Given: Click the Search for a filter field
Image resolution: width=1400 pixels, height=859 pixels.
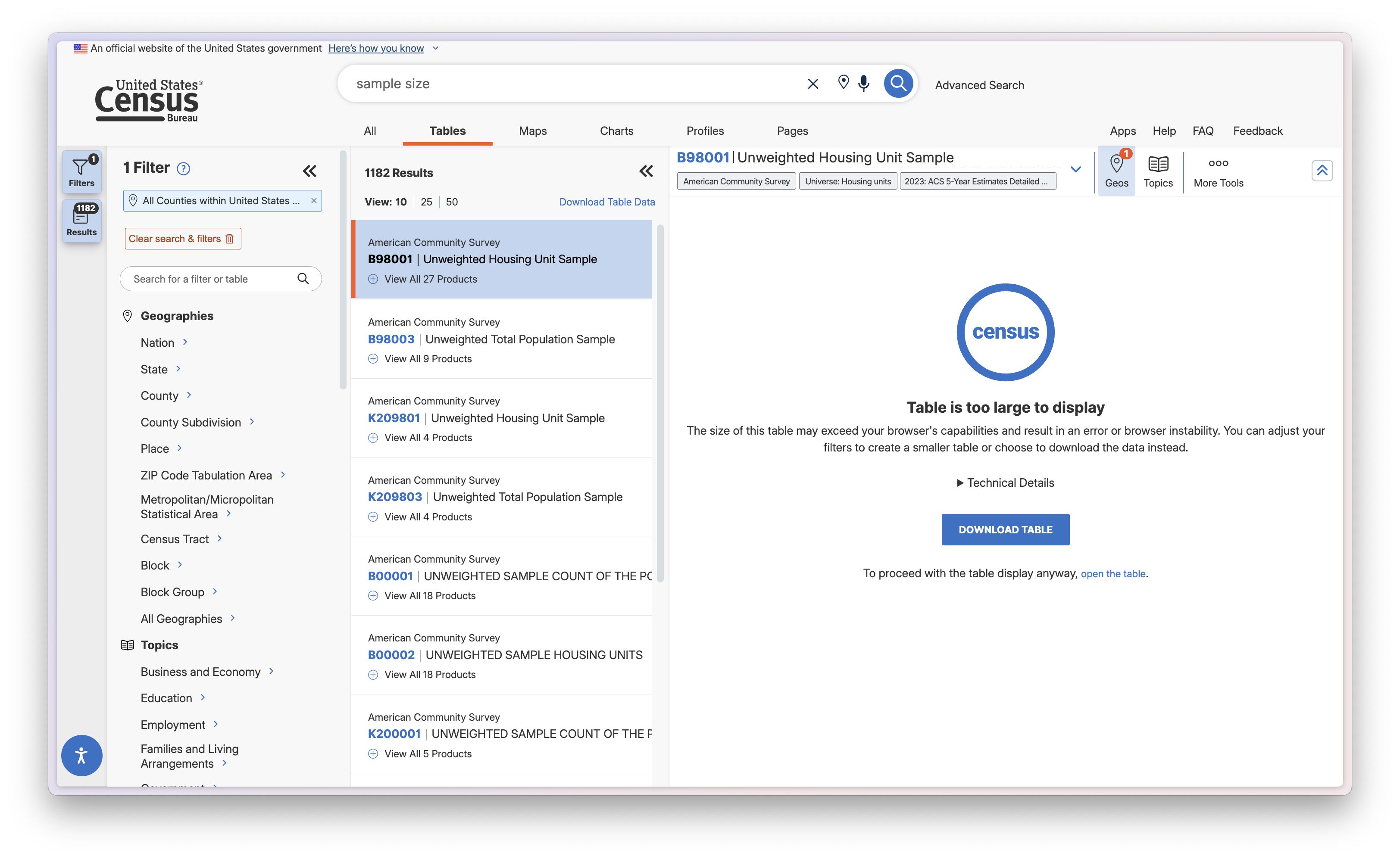Looking at the screenshot, I should click(210, 279).
